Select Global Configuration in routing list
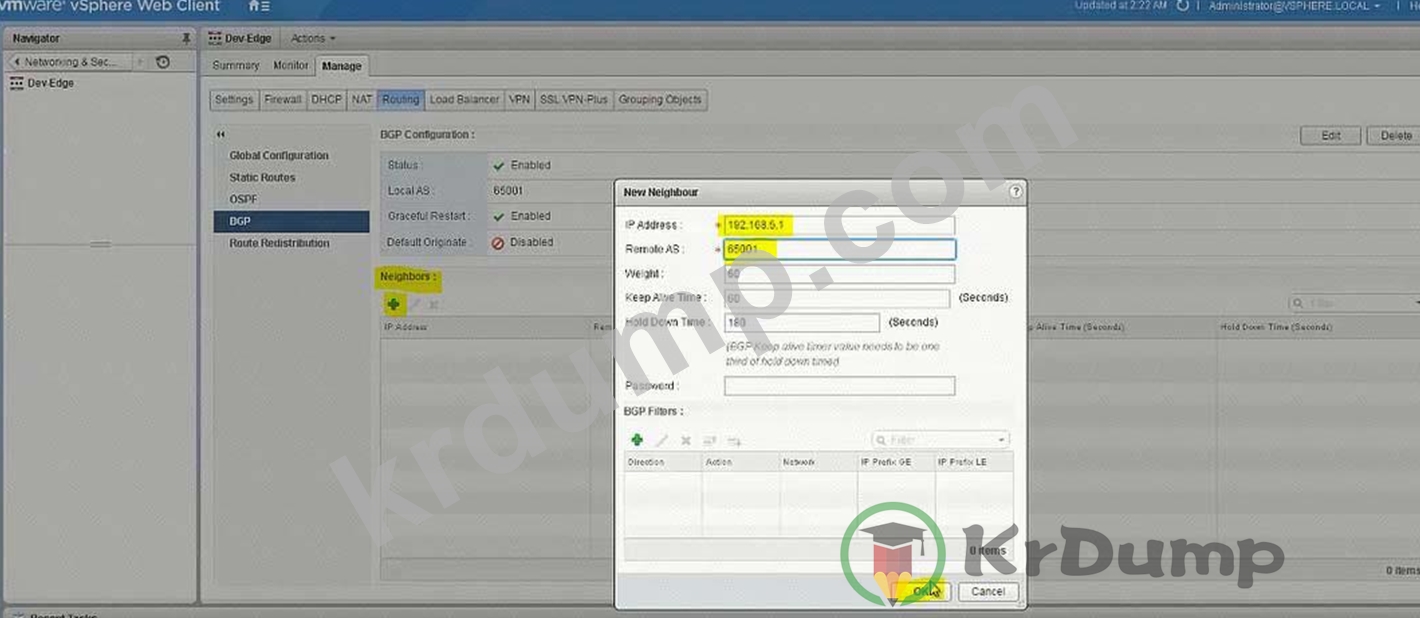1420x618 pixels. pyautogui.click(x=279, y=156)
